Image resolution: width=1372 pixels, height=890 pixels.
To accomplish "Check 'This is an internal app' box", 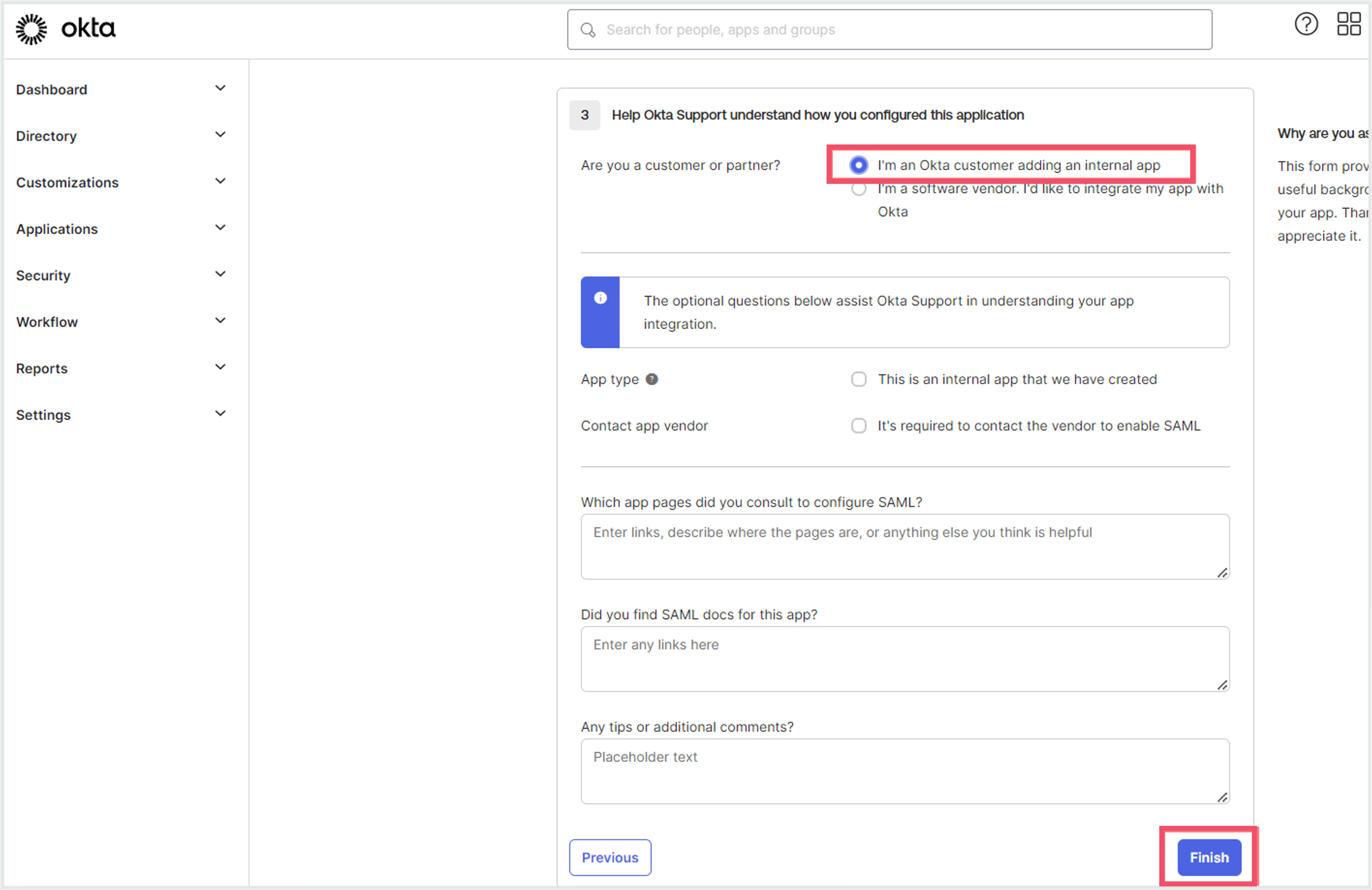I will coord(858,380).
